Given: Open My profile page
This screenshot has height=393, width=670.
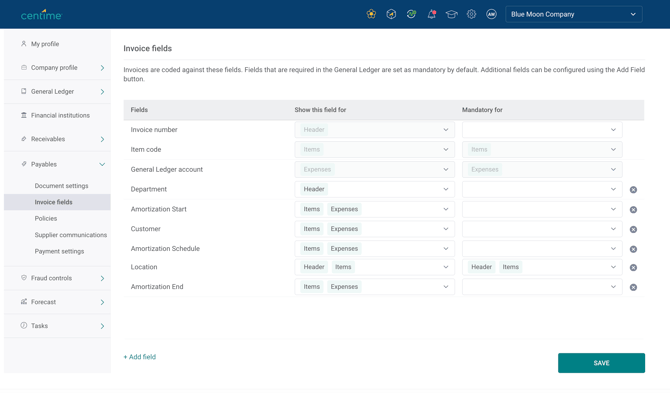Looking at the screenshot, I should 45,44.
